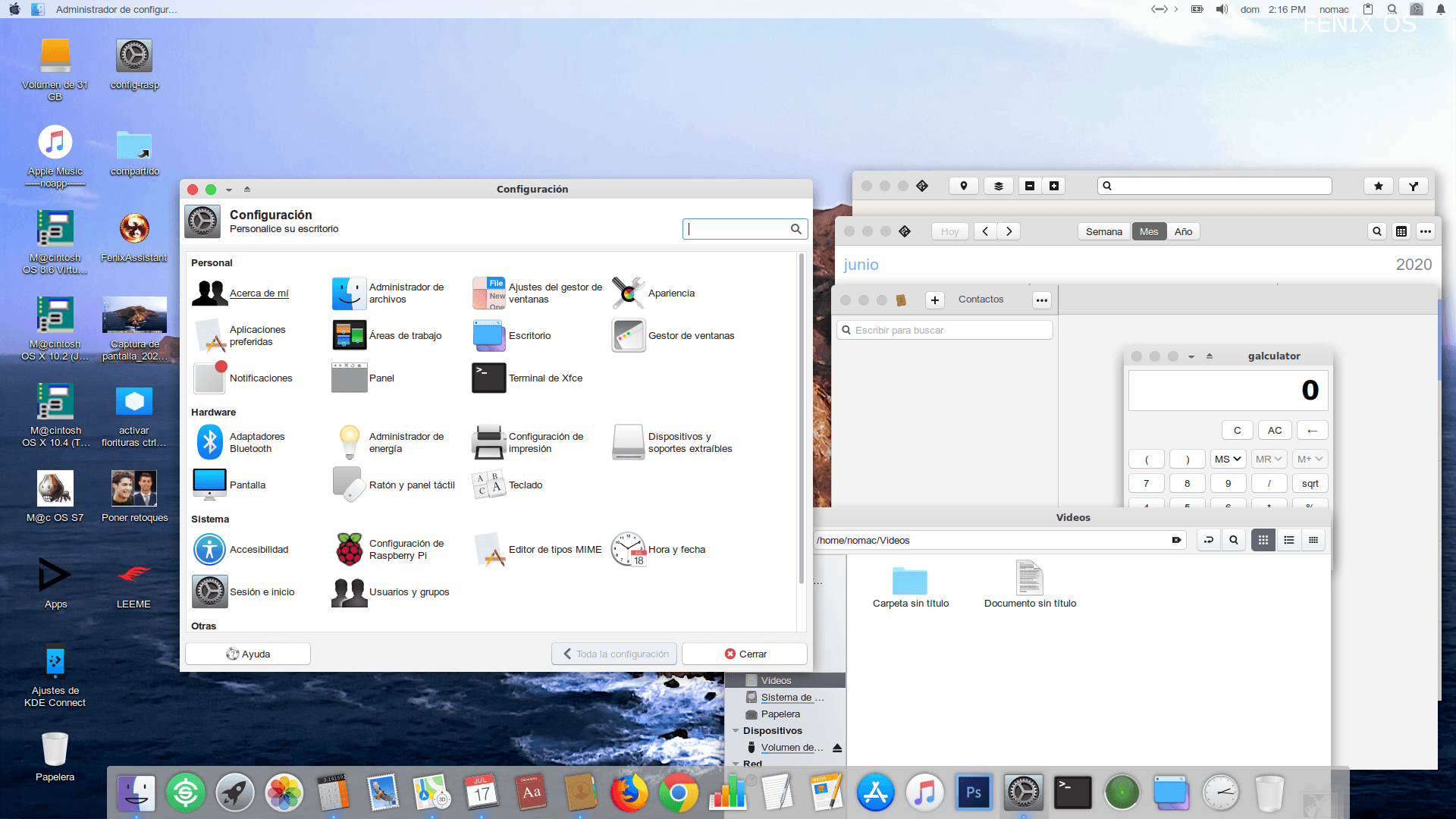Click the Acerca de mí link
Screen dimensions: 1456x819
pyautogui.click(x=259, y=293)
